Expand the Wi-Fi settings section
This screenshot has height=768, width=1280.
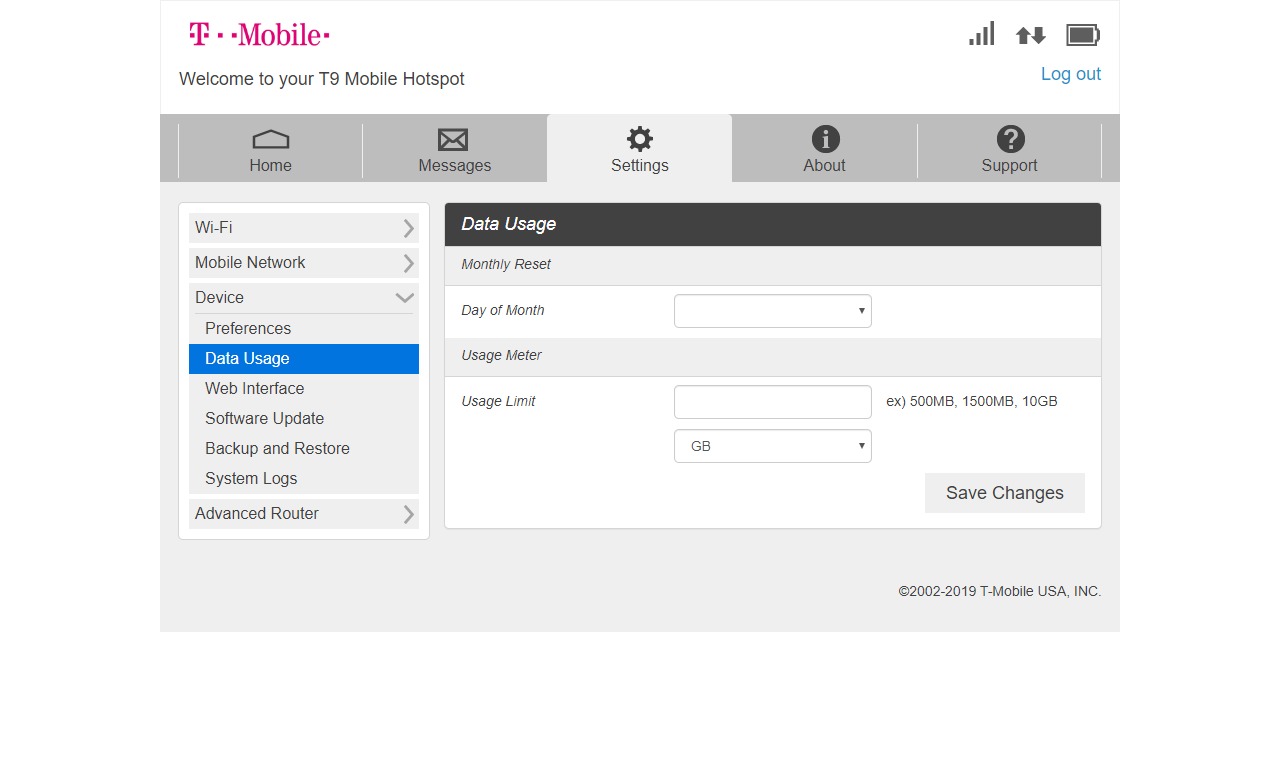[x=304, y=227]
